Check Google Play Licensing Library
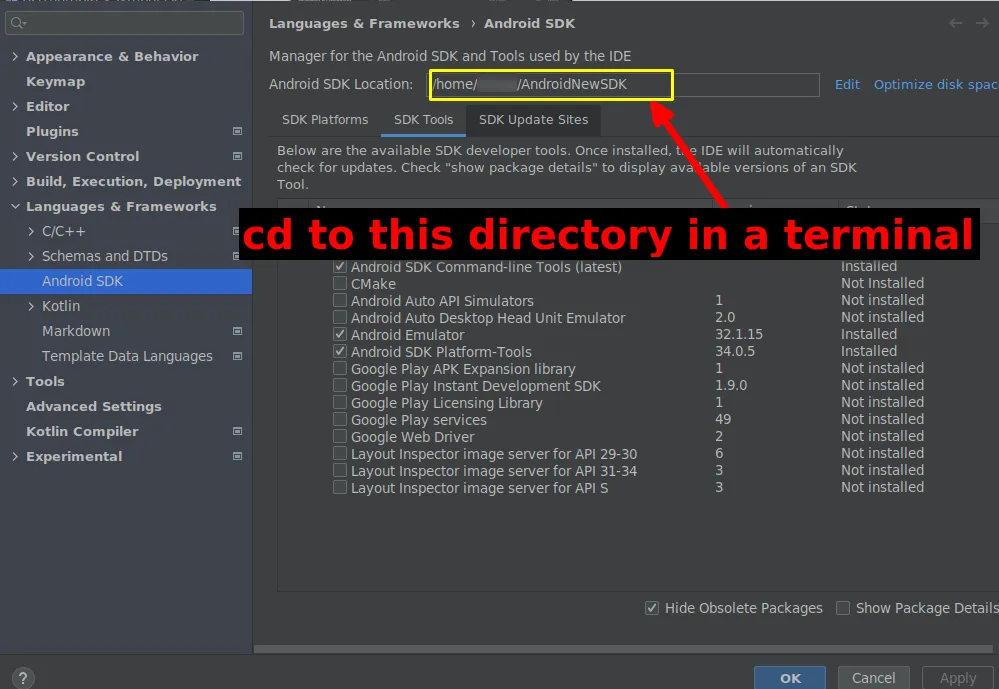 (340, 402)
